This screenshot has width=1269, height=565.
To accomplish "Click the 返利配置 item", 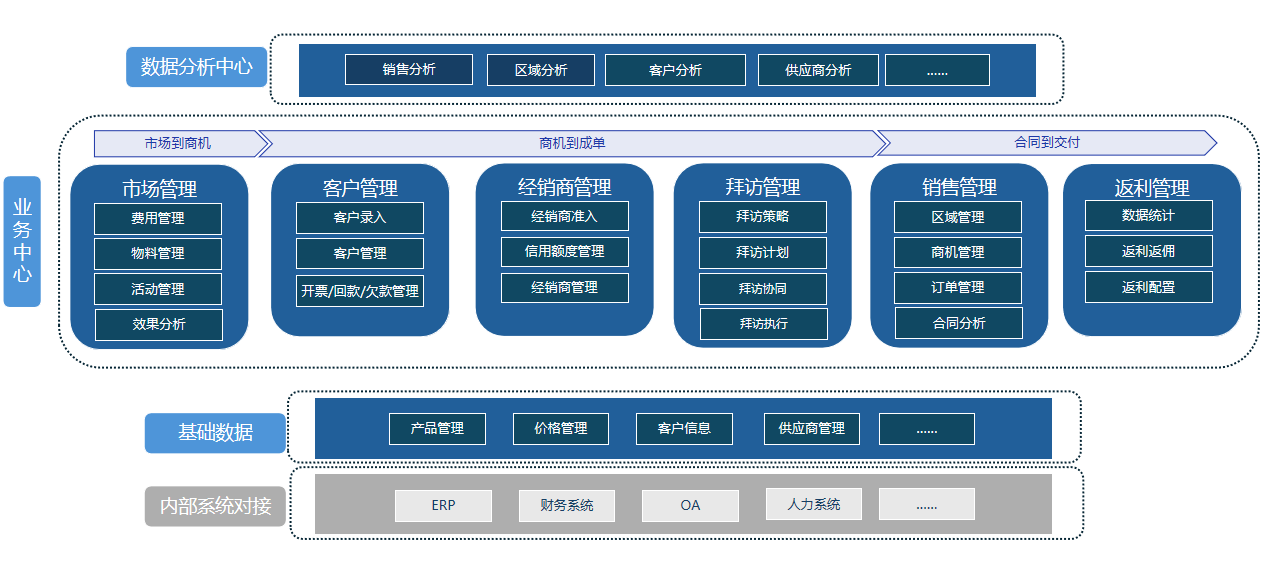I will point(1148,287).
